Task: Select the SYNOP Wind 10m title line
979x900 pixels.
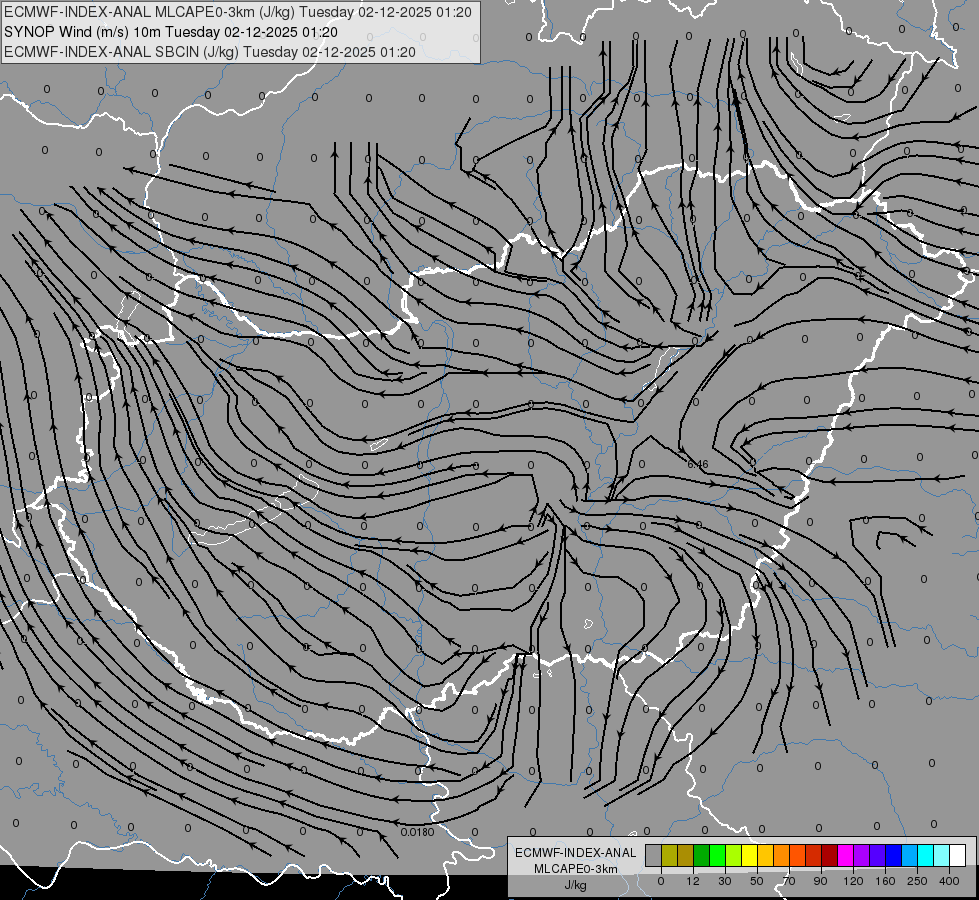Action: coord(170,32)
